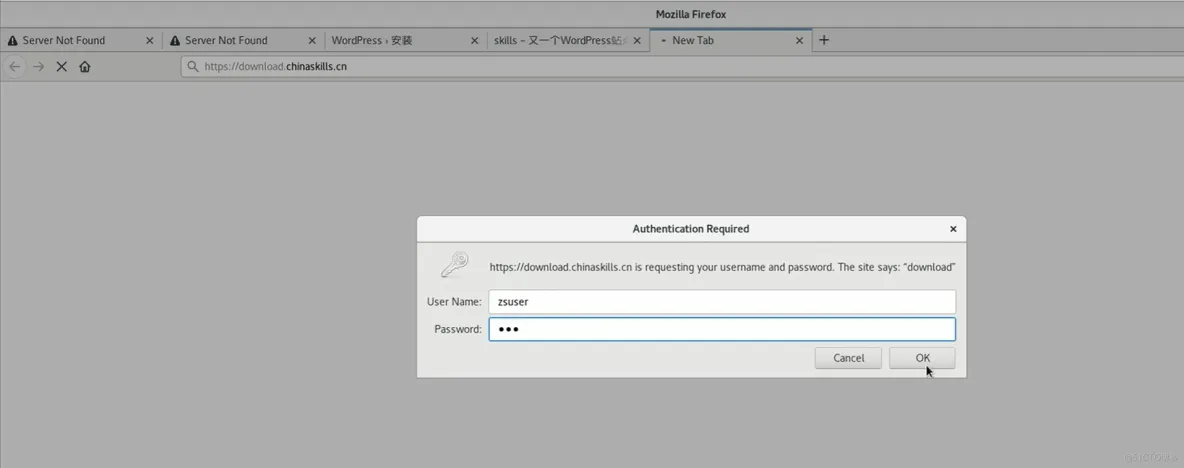Viewport: 1184px width, 468px height.
Task: Click warning icon on first tab
Action: tap(13, 41)
